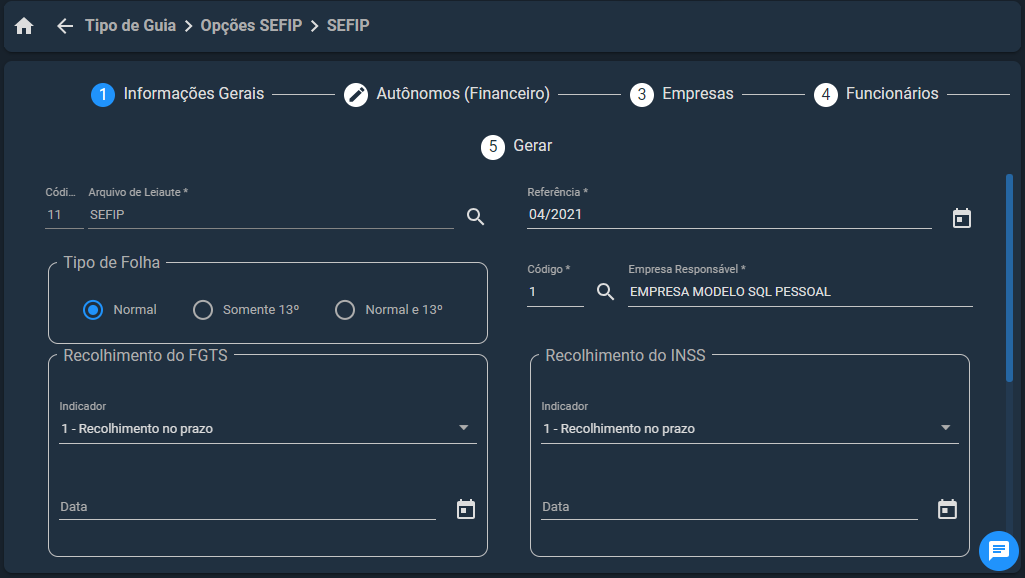Go to the Informações Gerais step
The image size is (1025, 578).
[x=193, y=94]
